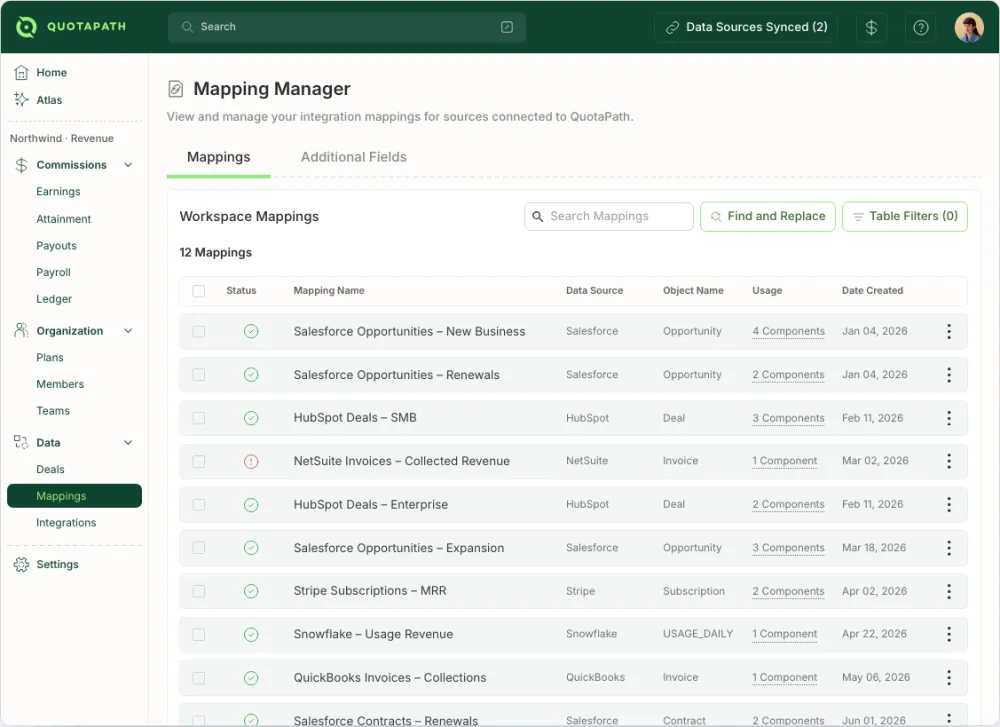This screenshot has height=727, width=1000.
Task: Open the dollar sign icon in header
Action: [x=871, y=27]
